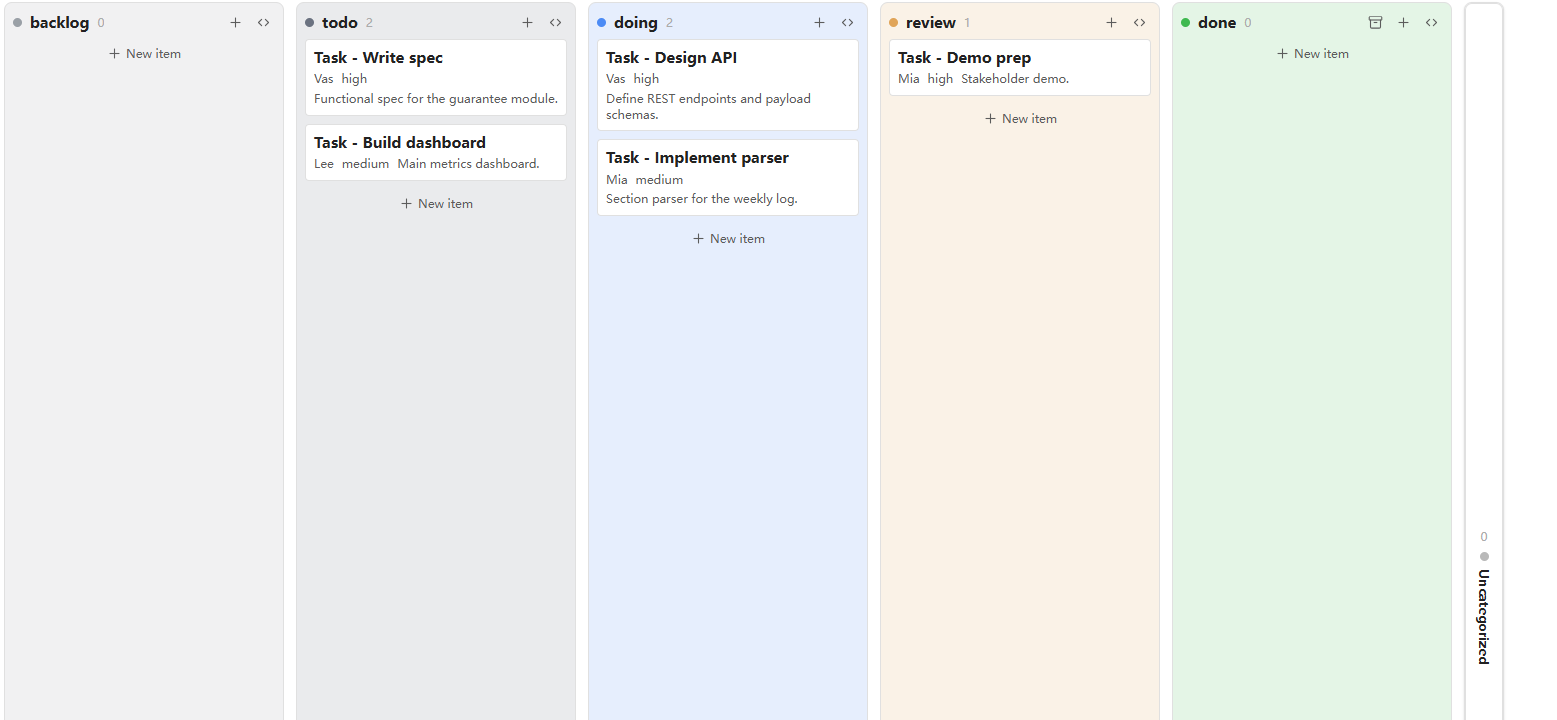
Task: Click the item count next to todo
Action: (x=369, y=23)
